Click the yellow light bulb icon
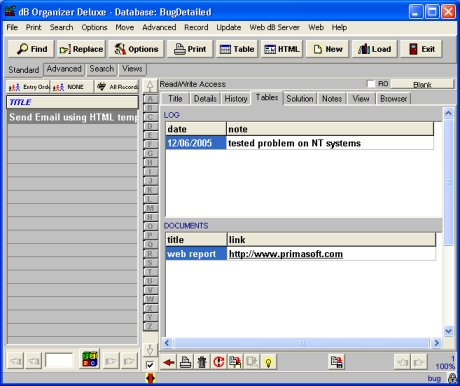460x386 pixels. [x=268, y=362]
